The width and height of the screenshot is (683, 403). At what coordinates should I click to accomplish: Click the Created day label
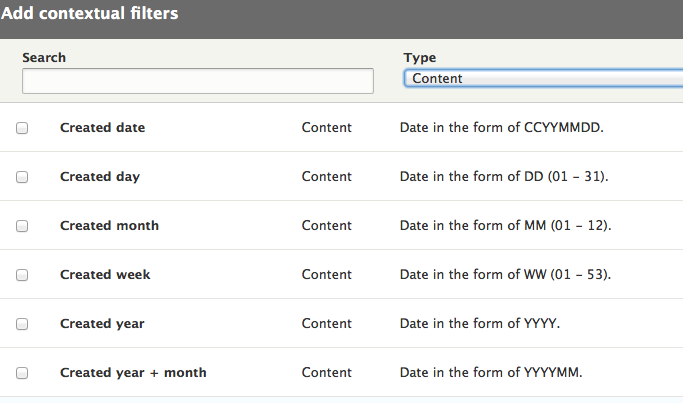(x=100, y=177)
